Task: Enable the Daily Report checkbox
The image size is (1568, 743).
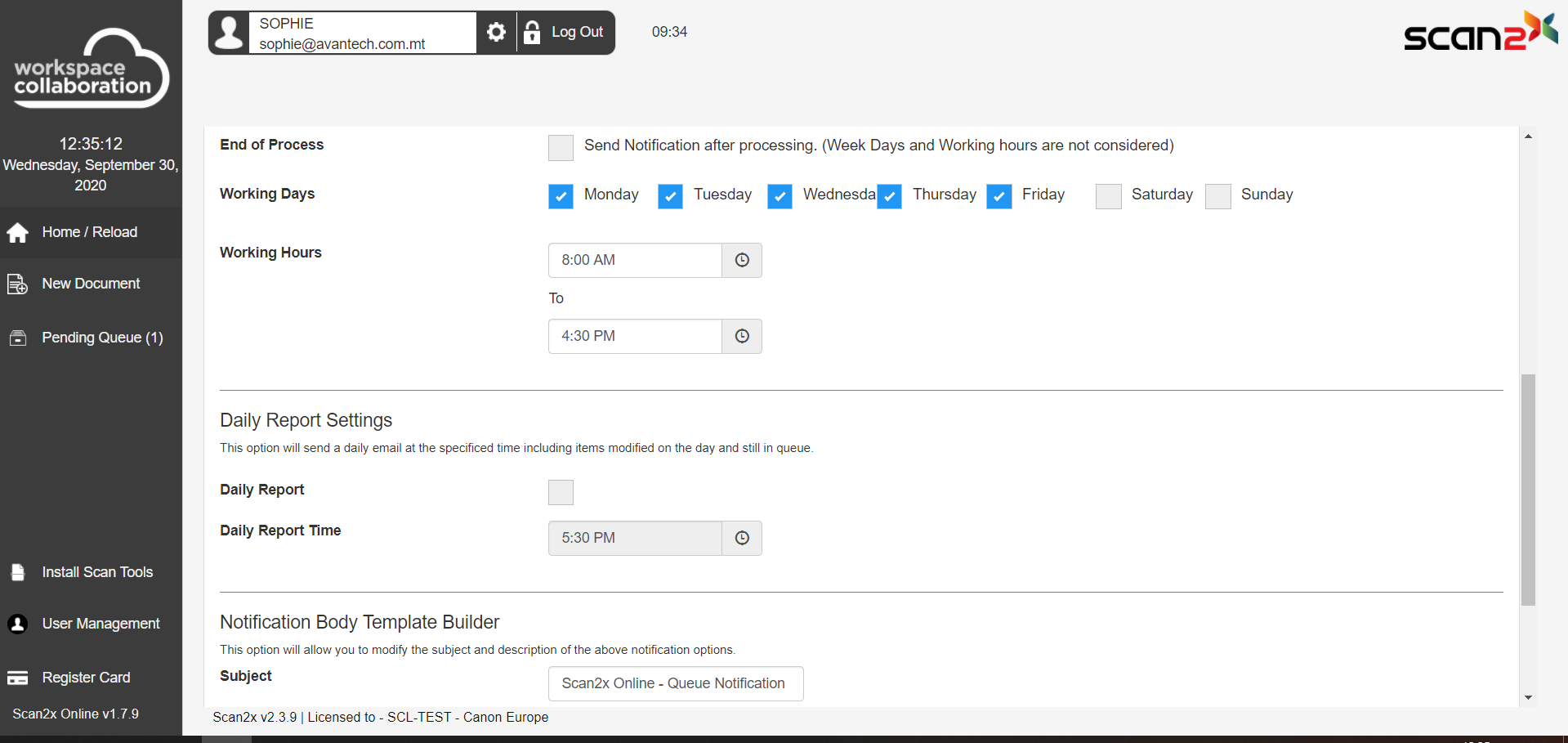Action: click(x=561, y=492)
